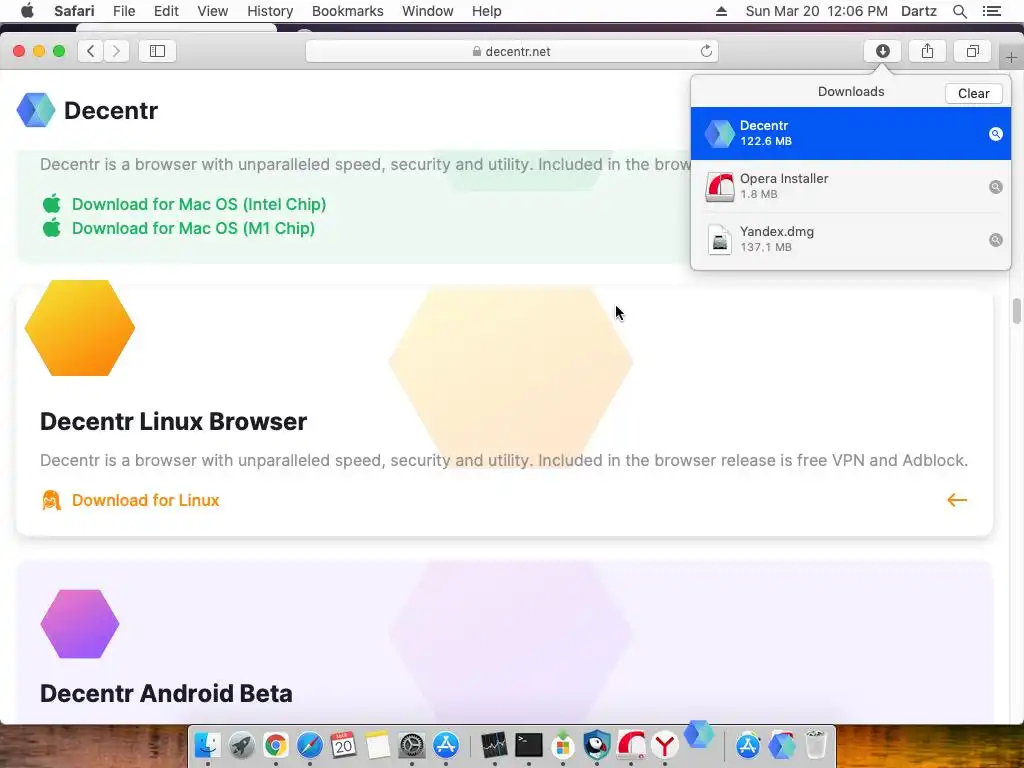
Task: Open the Apple menu
Action: 27,11
